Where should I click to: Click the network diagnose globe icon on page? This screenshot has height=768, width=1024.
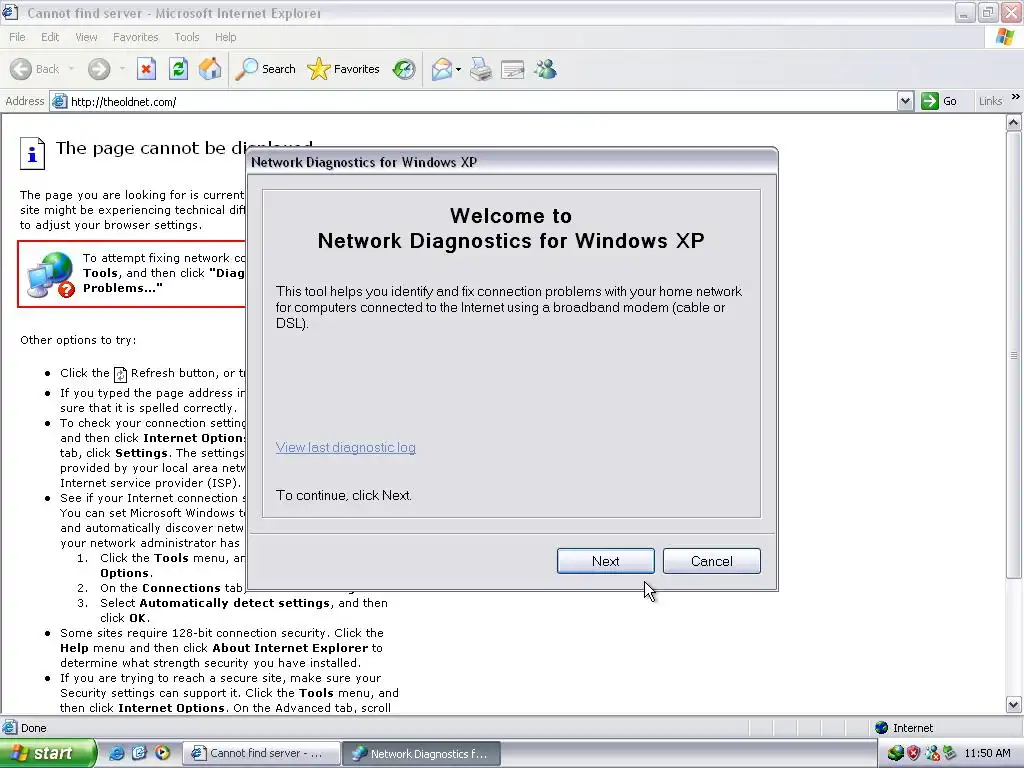(x=50, y=274)
